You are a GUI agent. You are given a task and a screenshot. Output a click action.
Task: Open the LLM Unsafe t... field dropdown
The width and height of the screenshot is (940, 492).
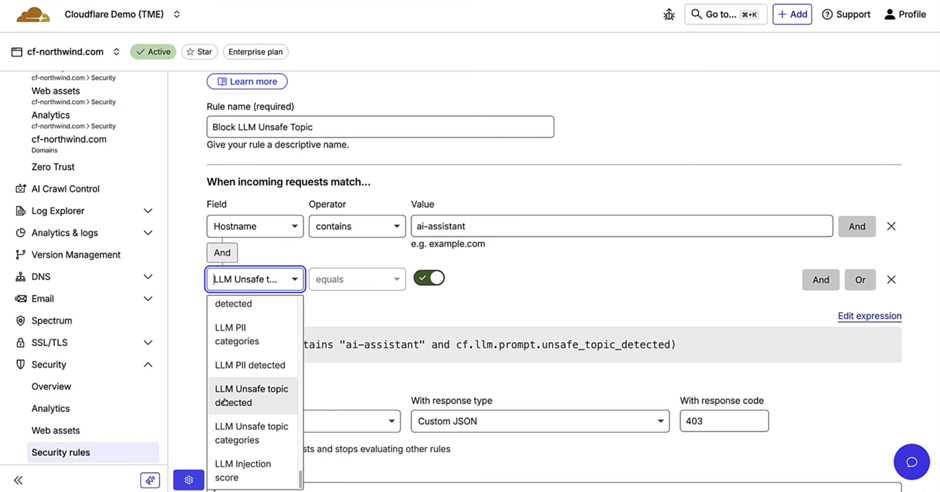pyautogui.click(x=255, y=279)
